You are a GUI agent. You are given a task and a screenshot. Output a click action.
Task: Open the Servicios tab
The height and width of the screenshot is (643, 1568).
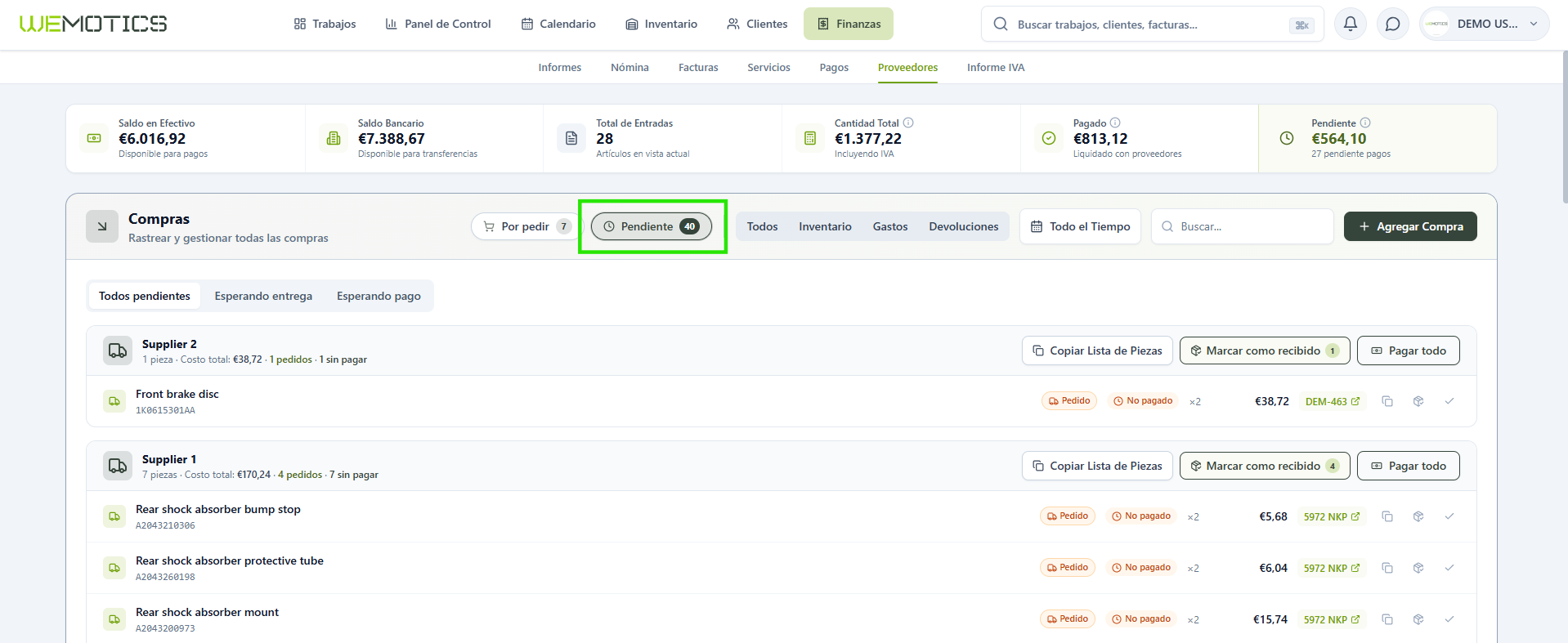(768, 68)
